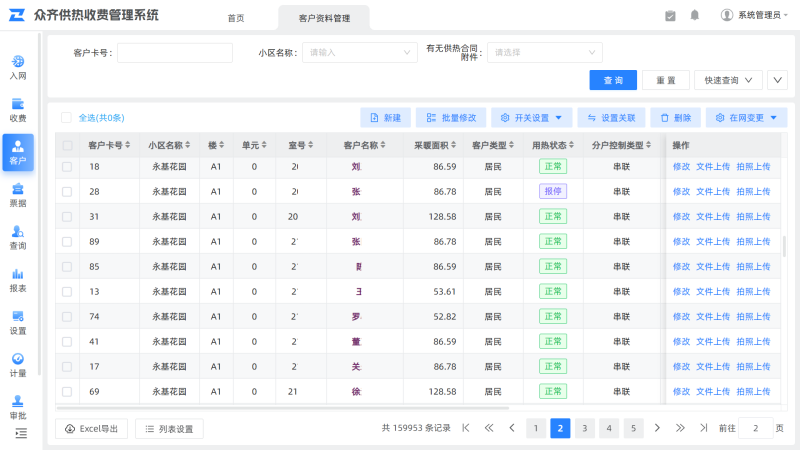
Task: Check the row with card number 74
Action: coord(67,317)
